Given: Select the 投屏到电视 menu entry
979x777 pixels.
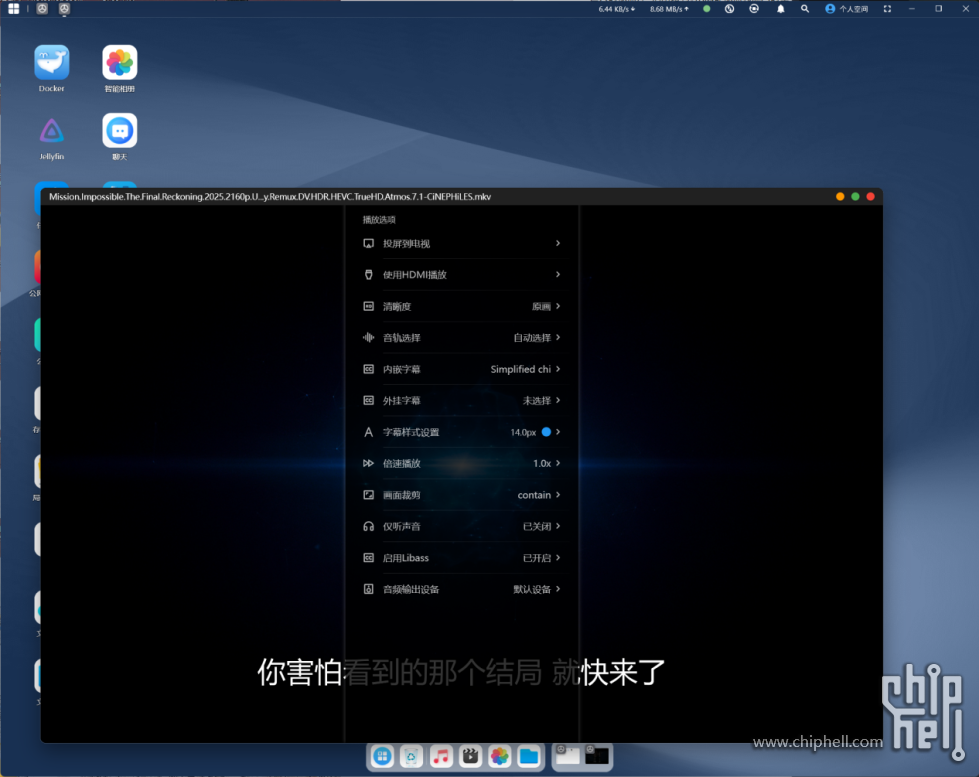Looking at the screenshot, I should coord(461,243).
